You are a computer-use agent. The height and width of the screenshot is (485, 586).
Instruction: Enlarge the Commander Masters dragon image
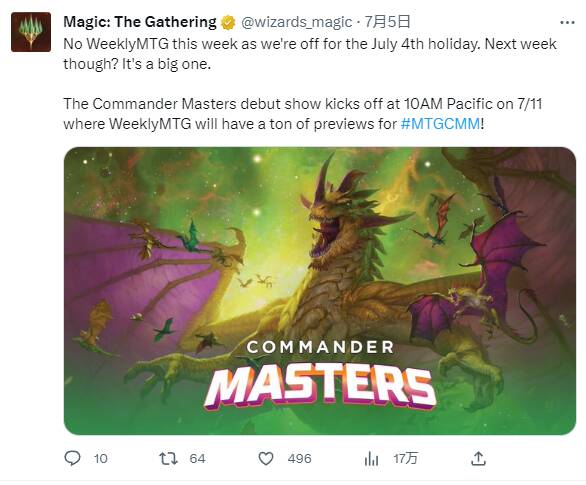click(320, 291)
